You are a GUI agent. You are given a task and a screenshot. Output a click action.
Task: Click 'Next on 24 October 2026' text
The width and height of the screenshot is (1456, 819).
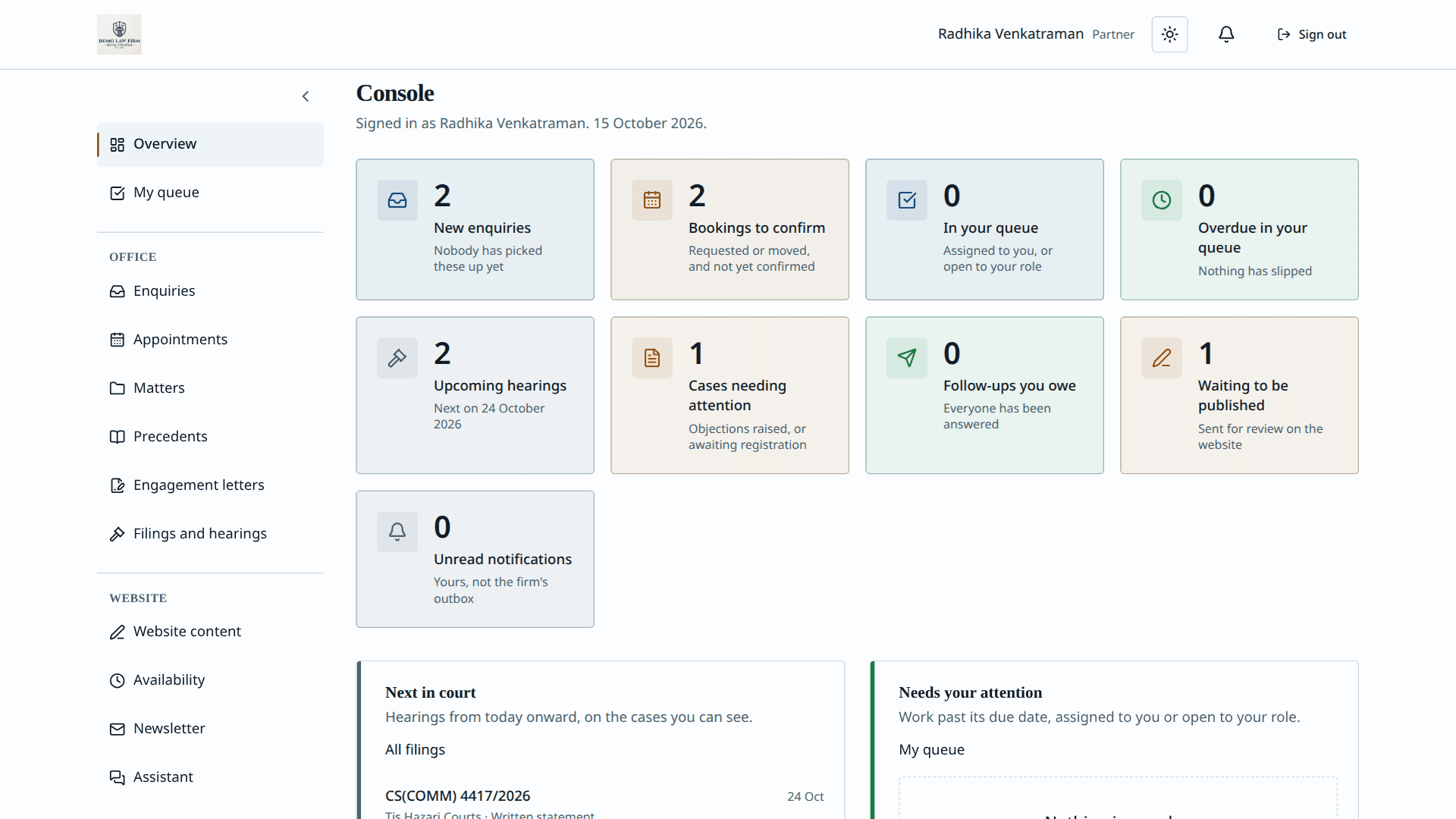tap(489, 416)
